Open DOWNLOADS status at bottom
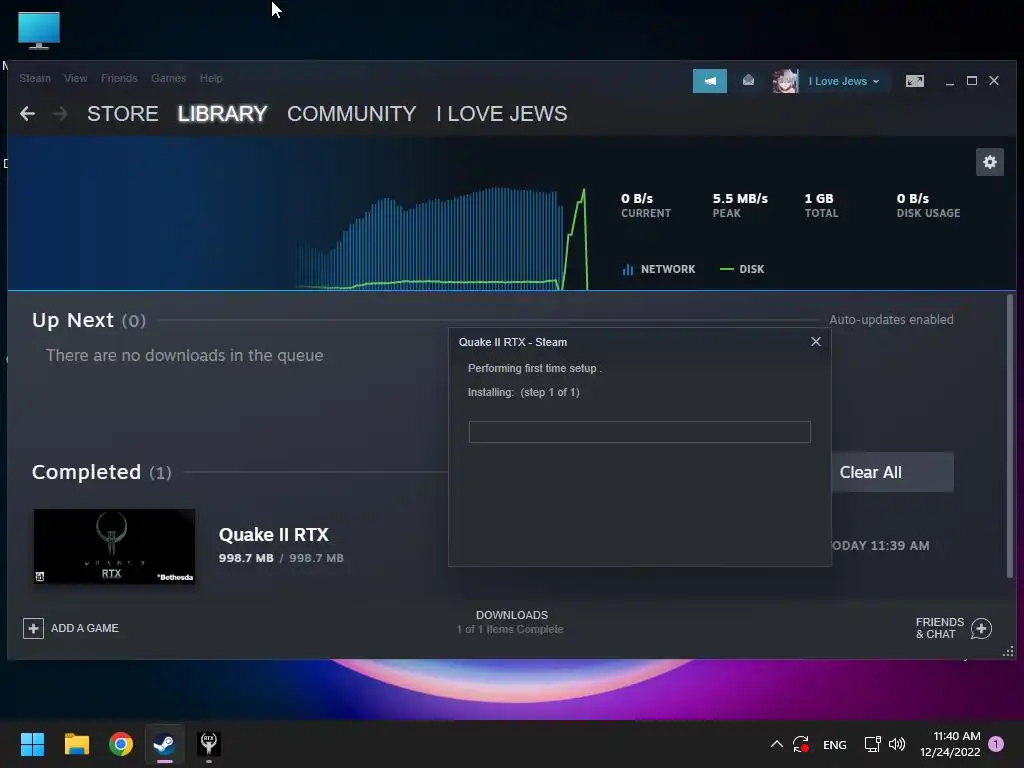Viewport: 1024px width, 768px height. pyautogui.click(x=511, y=622)
